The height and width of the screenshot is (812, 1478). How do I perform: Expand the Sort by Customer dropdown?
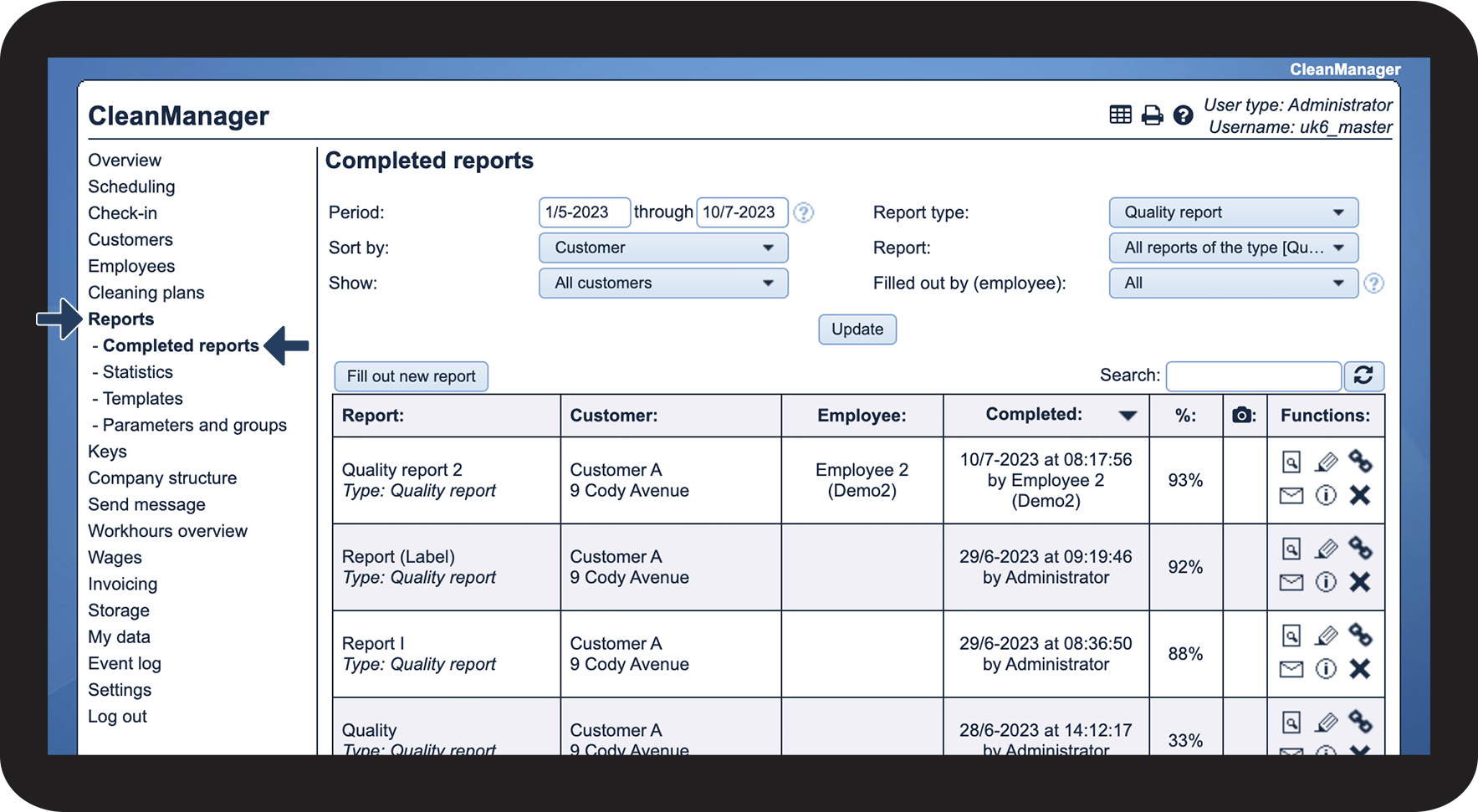(x=663, y=248)
